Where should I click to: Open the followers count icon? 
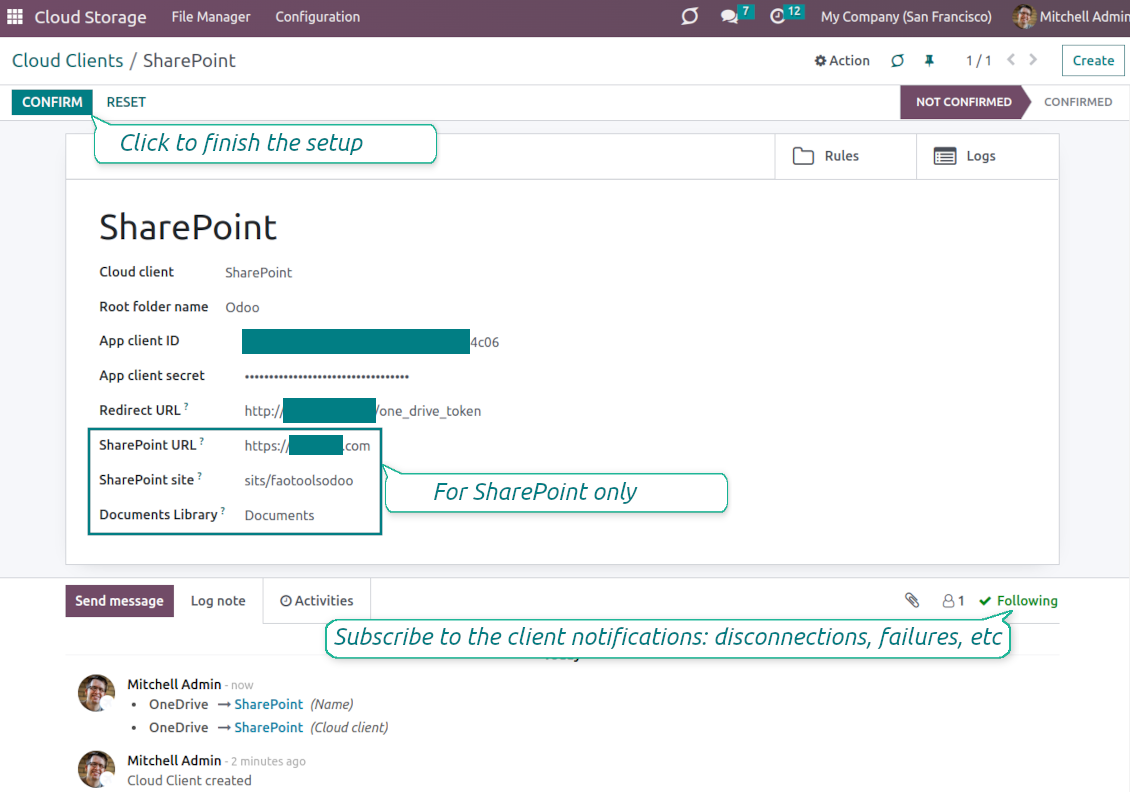pyautogui.click(x=953, y=600)
